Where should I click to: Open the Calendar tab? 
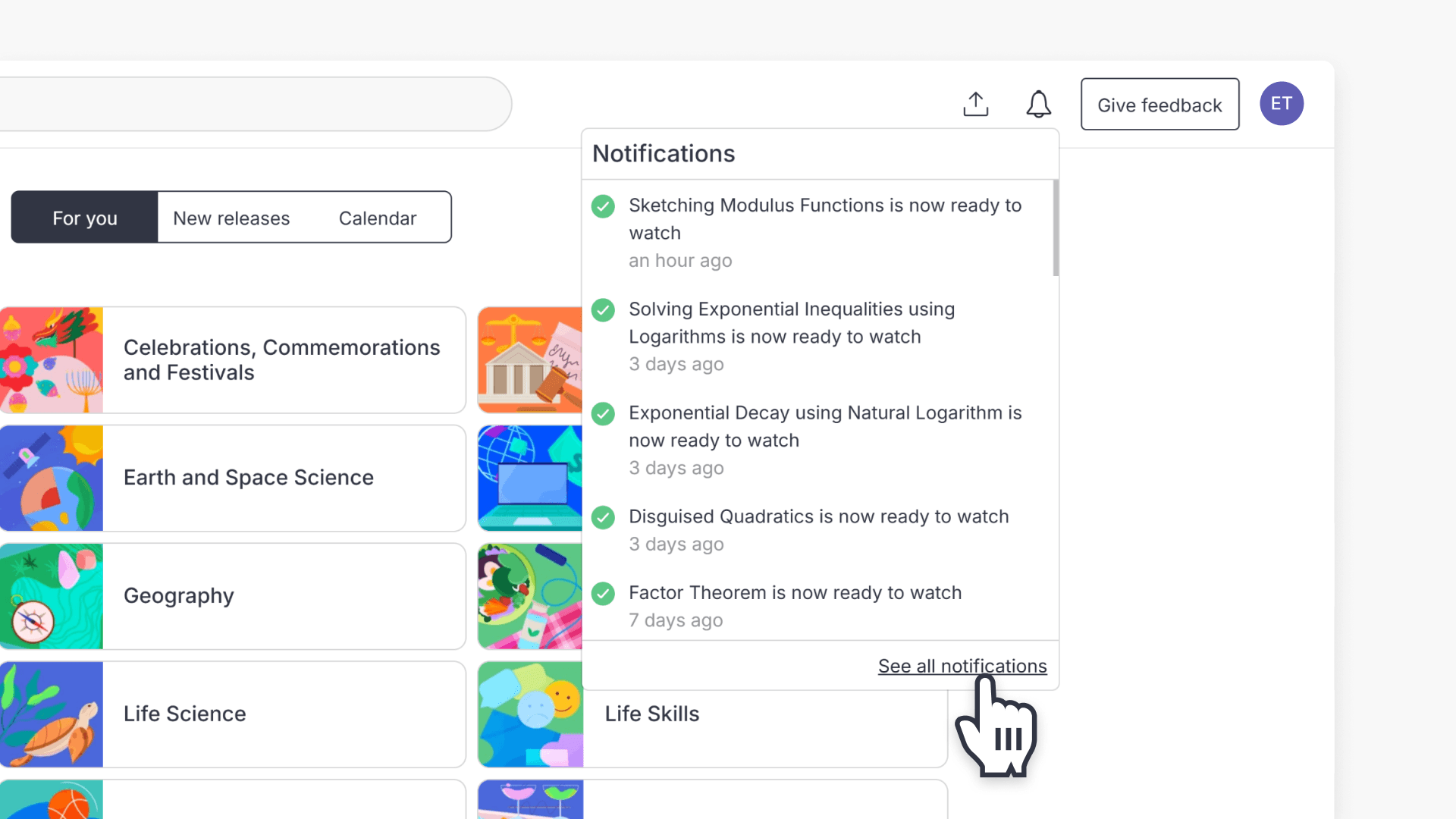(377, 218)
